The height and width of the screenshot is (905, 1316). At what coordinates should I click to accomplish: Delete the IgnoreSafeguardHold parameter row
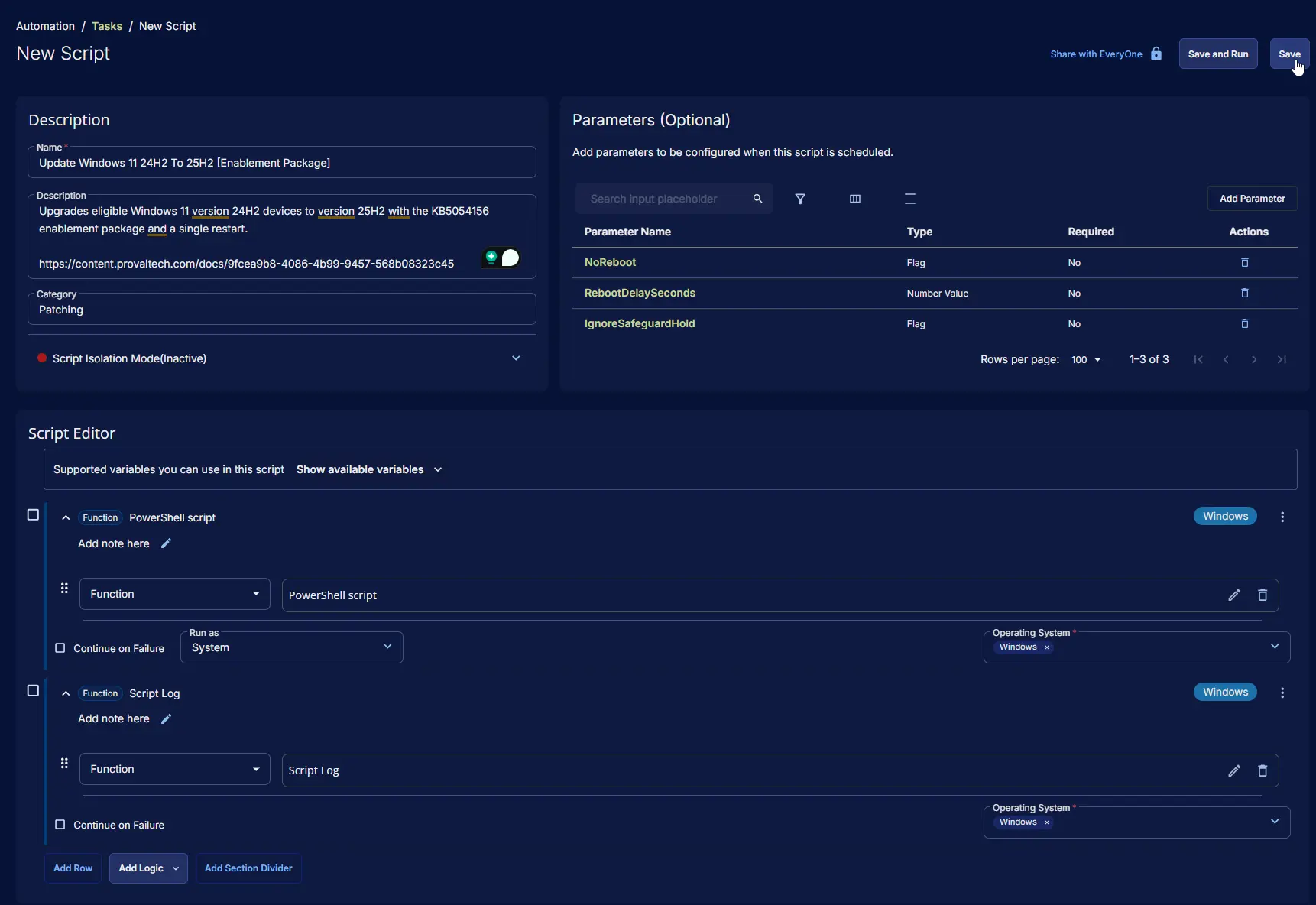click(1244, 323)
